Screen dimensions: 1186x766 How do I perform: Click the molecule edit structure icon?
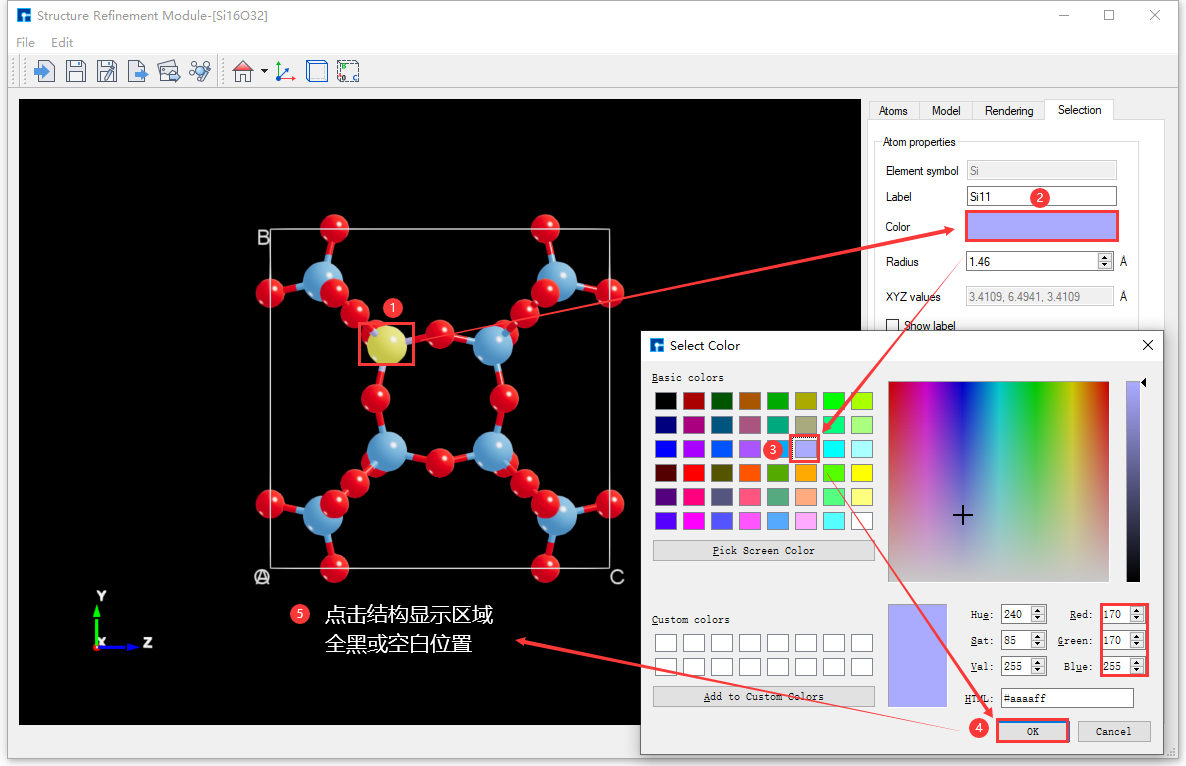(201, 71)
